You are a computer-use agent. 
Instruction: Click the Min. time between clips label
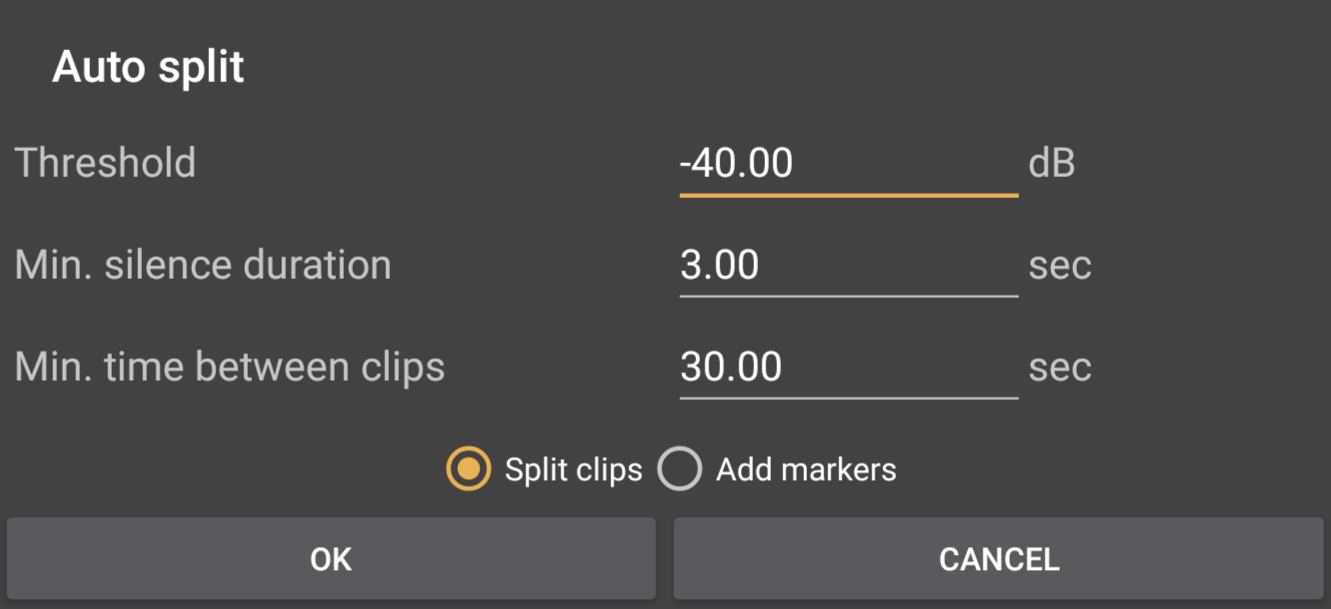pyautogui.click(x=230, y=367)
